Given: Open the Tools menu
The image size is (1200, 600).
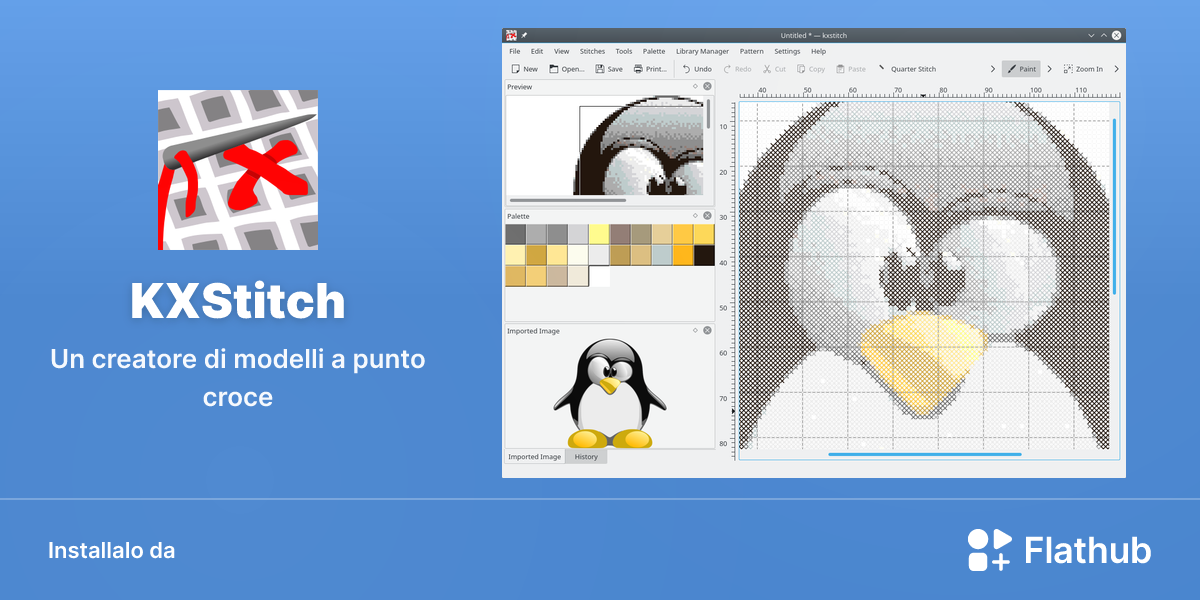Looking at the screenshot, I should (x=624, y=51).
